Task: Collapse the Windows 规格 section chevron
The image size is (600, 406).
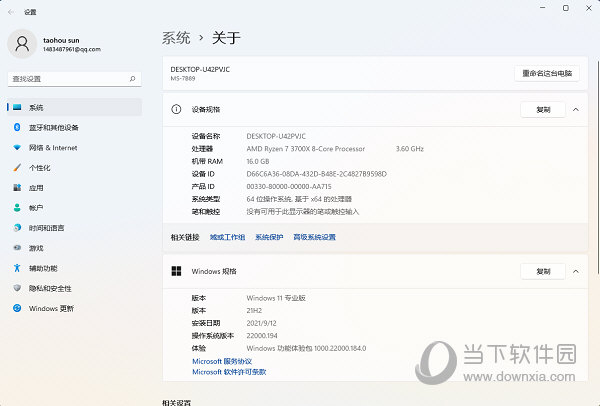Action: (576, 271)
